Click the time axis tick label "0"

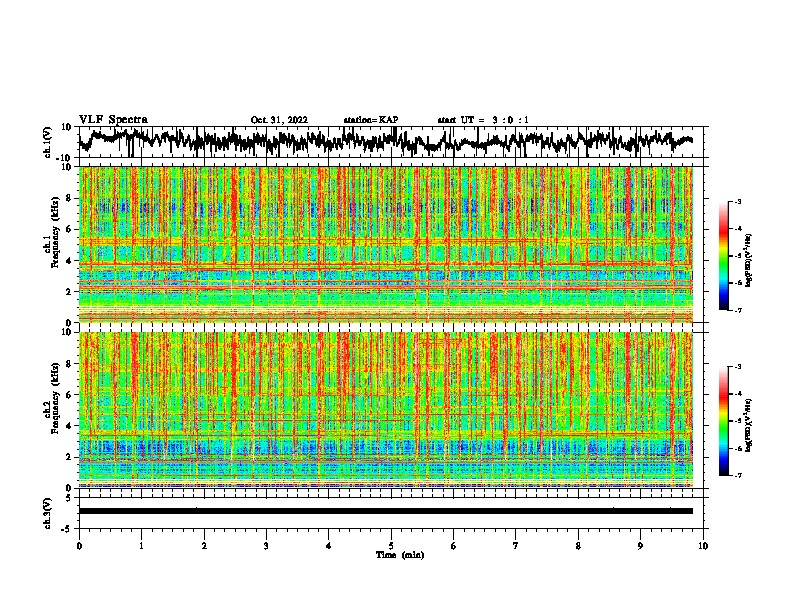tap(79, 546)
